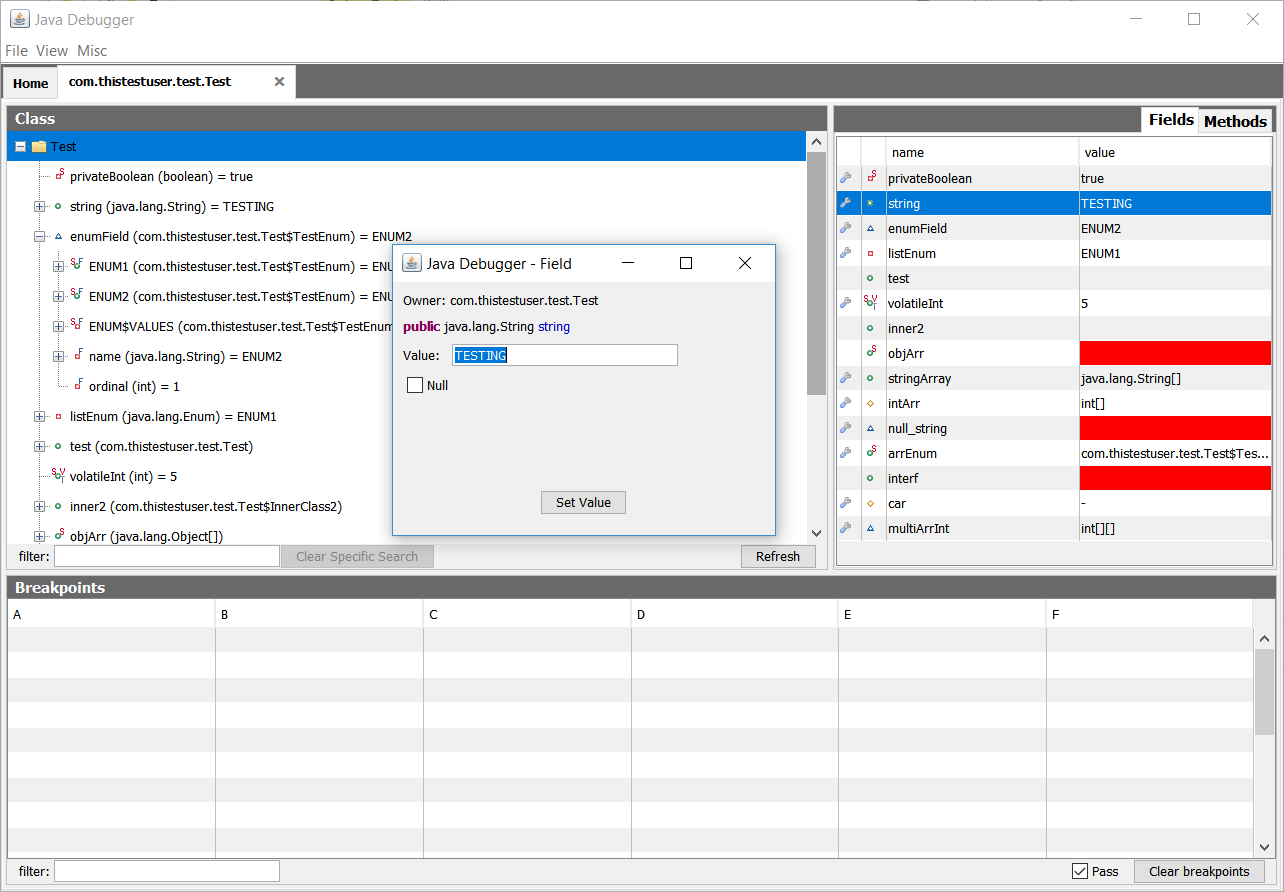The image size is (1284, 892).
Task: Click the Test folder icon in tree
Action: (39, 147)
